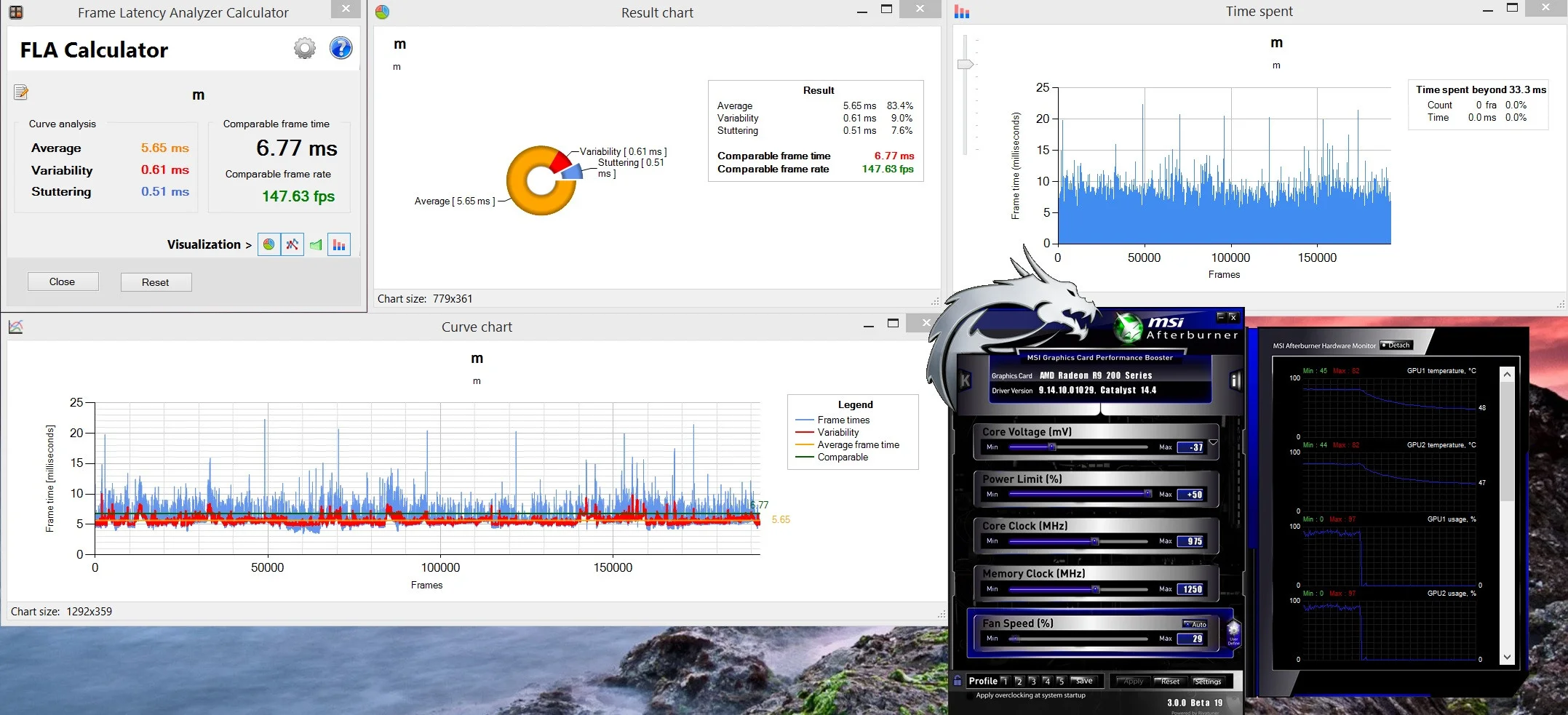Toggle the Fan Speed Auto button
The height and width of the screenshot is (715, 1568).
pos(1195,624)
